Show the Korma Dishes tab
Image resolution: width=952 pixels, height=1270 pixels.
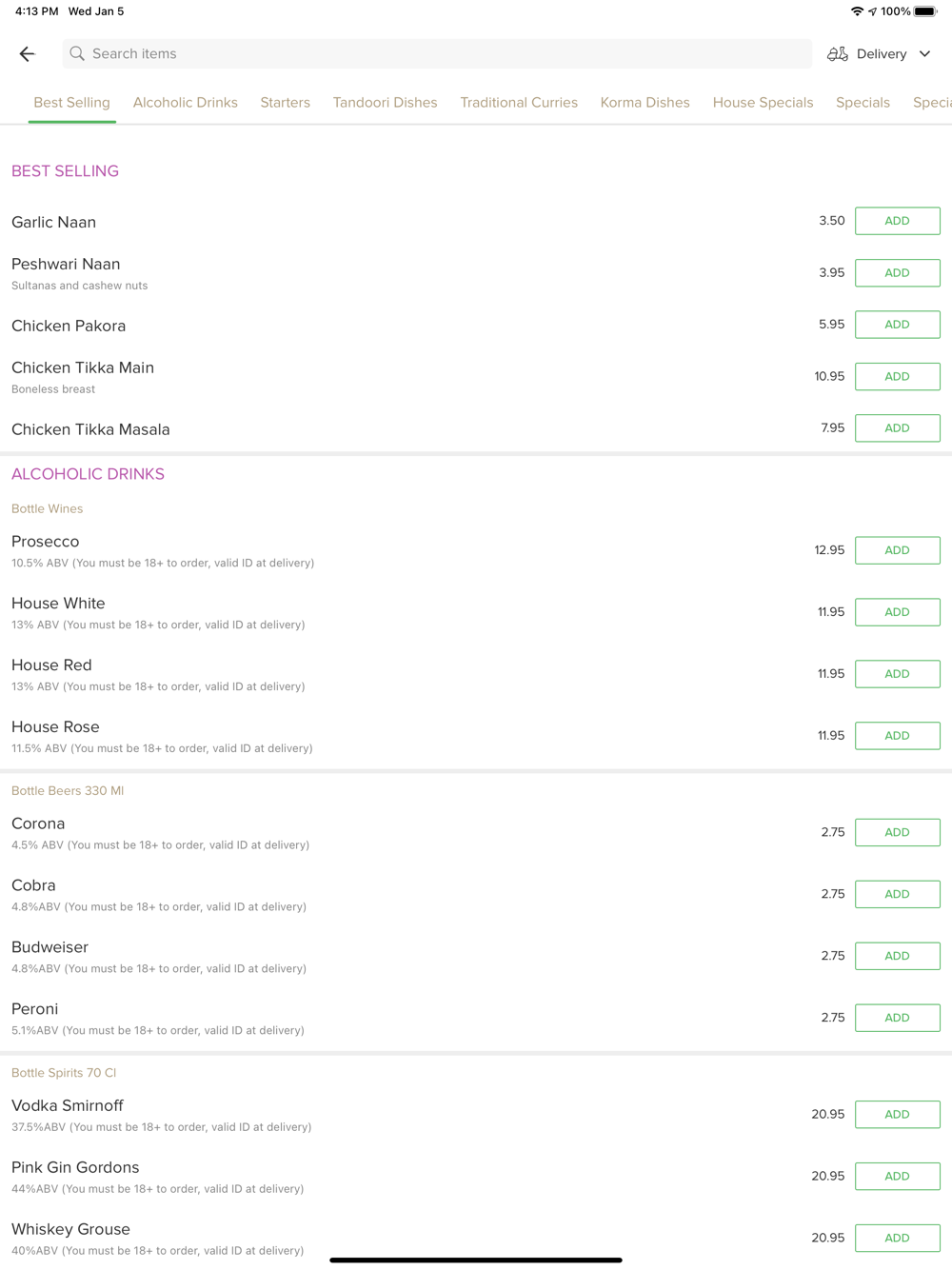click(645, 103)
